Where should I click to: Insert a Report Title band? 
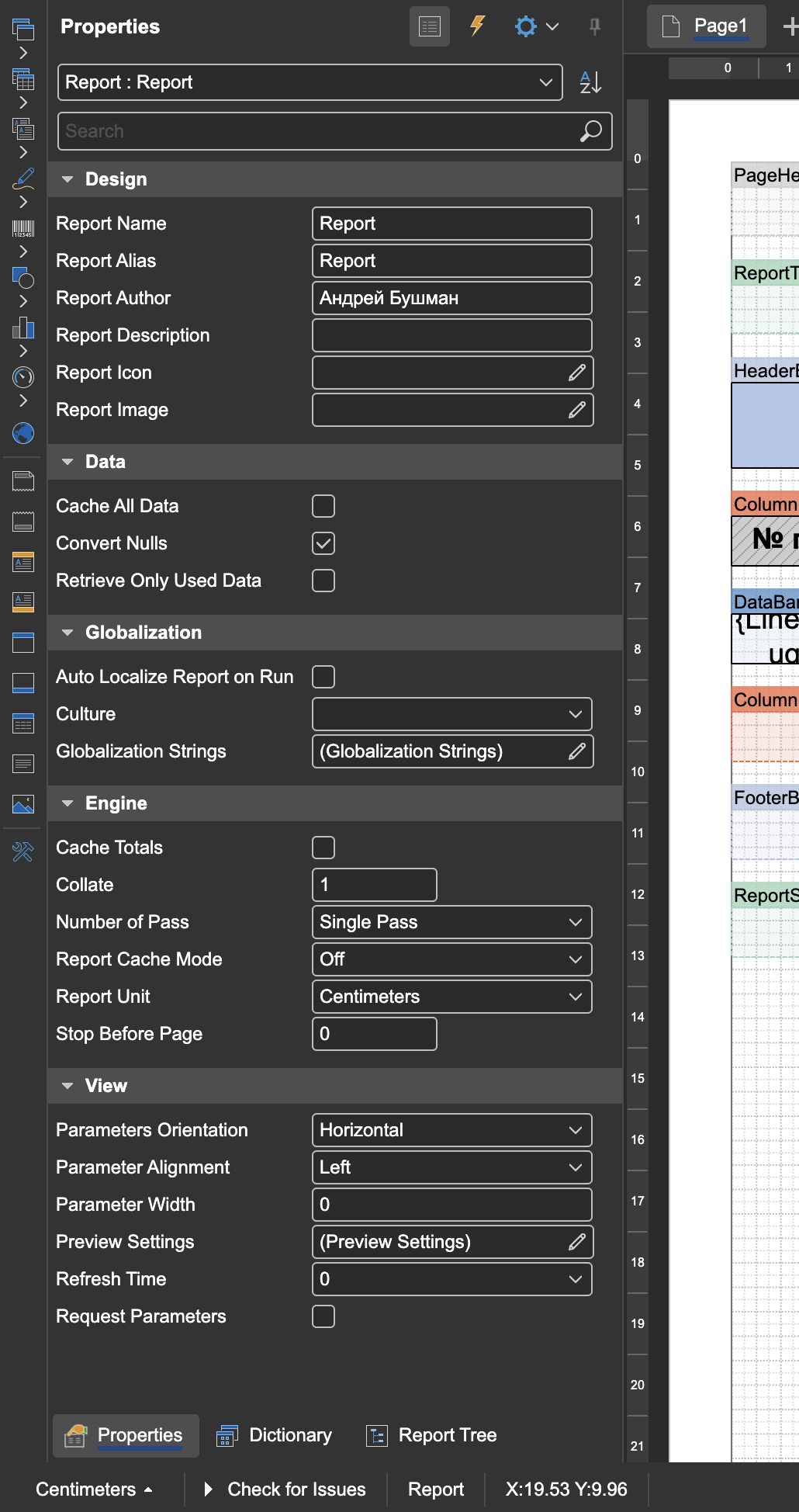click(x=23, y=562)
